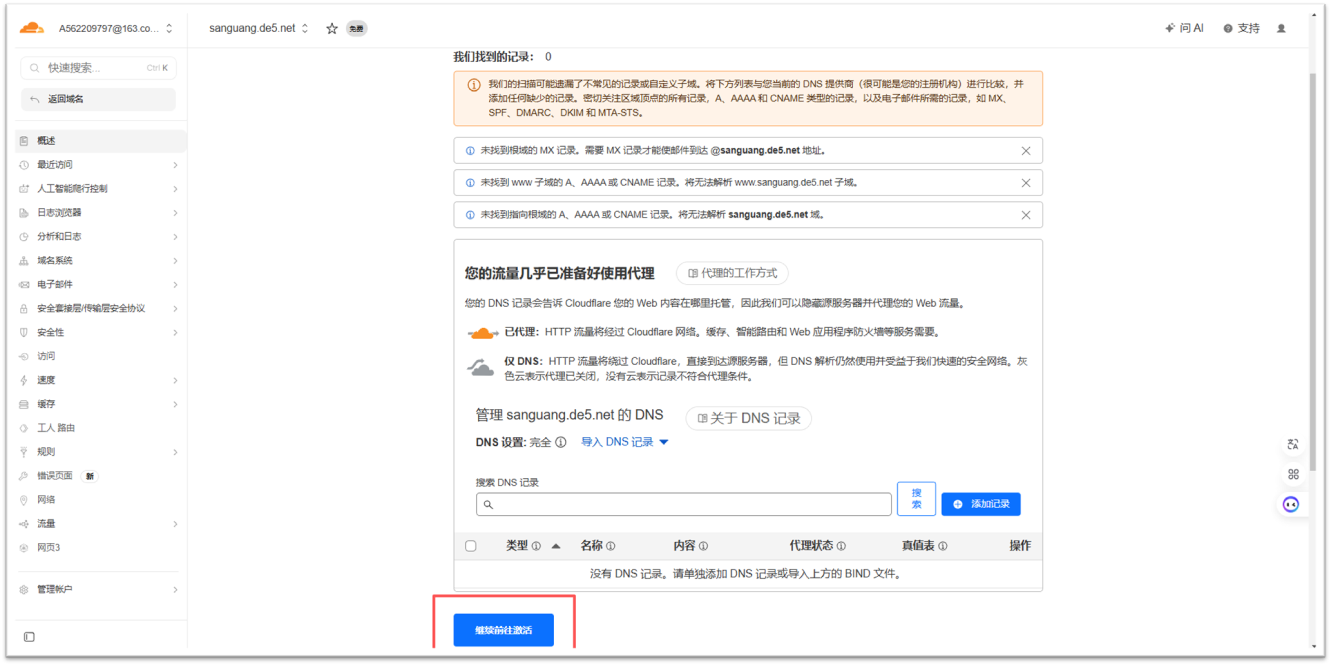Sort DNS records by 类型 column arrow
Image resolution: width=1332 pixels, height=666 pixels.
click(x=556, y=546)
